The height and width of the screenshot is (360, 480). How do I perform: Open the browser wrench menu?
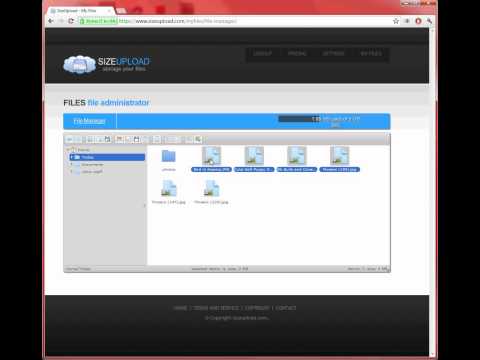429,21
